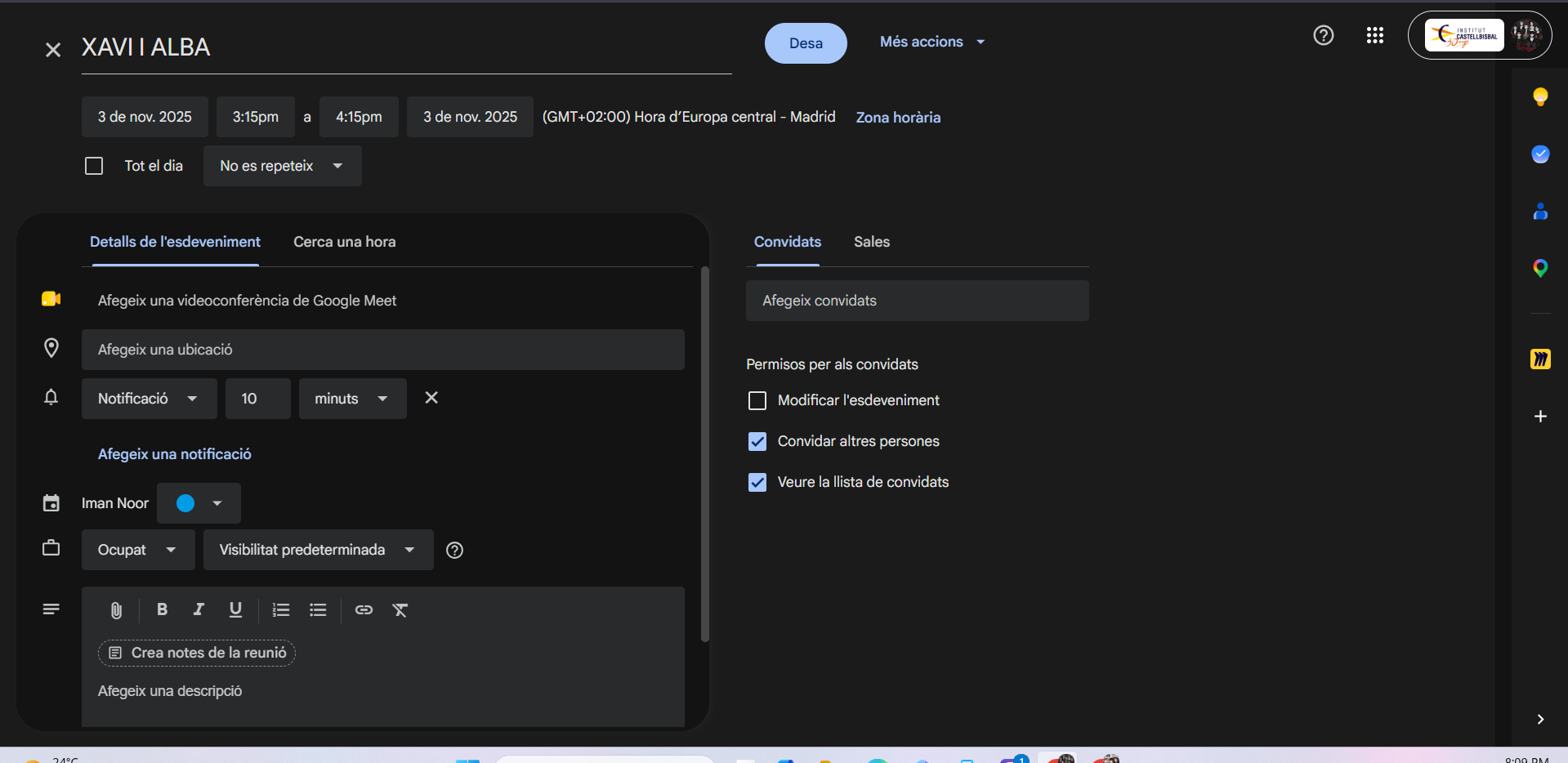Screen dimensions: 1568x763
Task: Insert a numbered list
Action: (281, 609)
